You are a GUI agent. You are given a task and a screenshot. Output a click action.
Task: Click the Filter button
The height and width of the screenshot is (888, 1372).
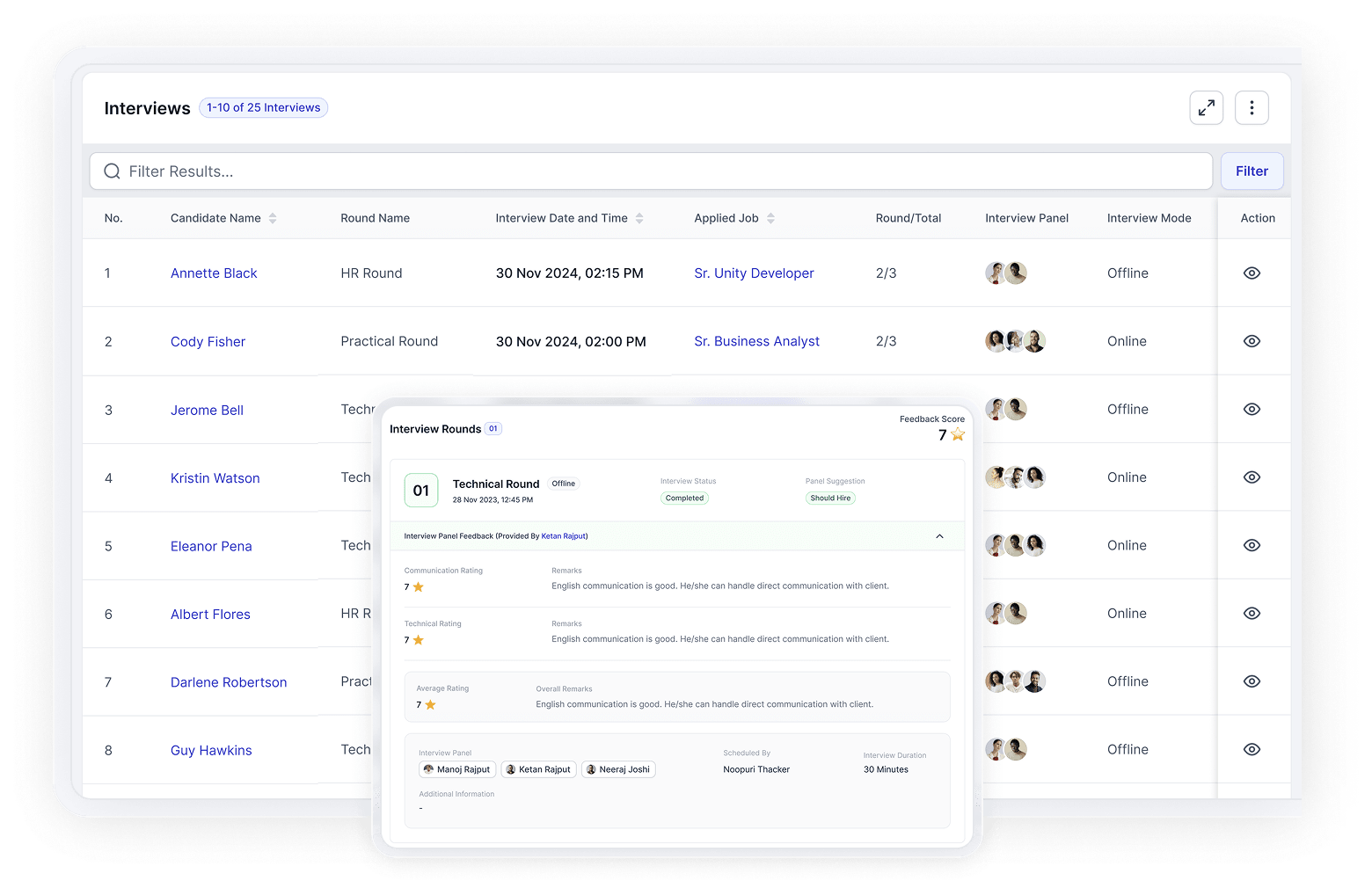[1252, 171]
